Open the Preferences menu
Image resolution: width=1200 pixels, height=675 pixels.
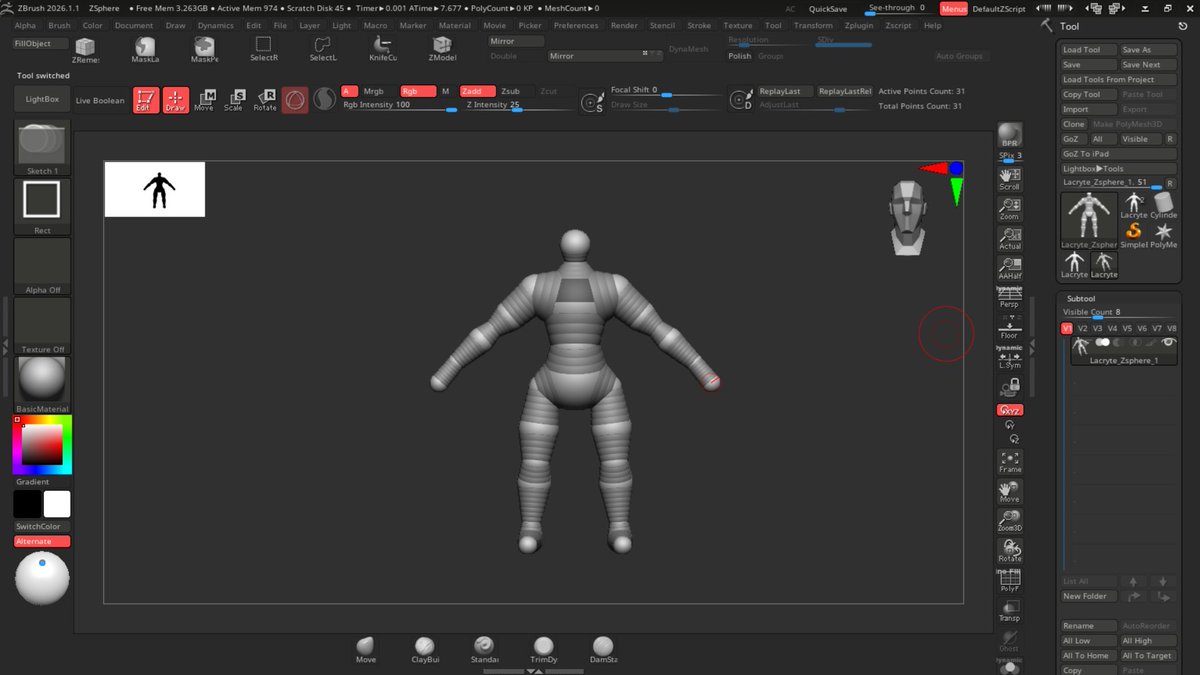coord(576,25)
